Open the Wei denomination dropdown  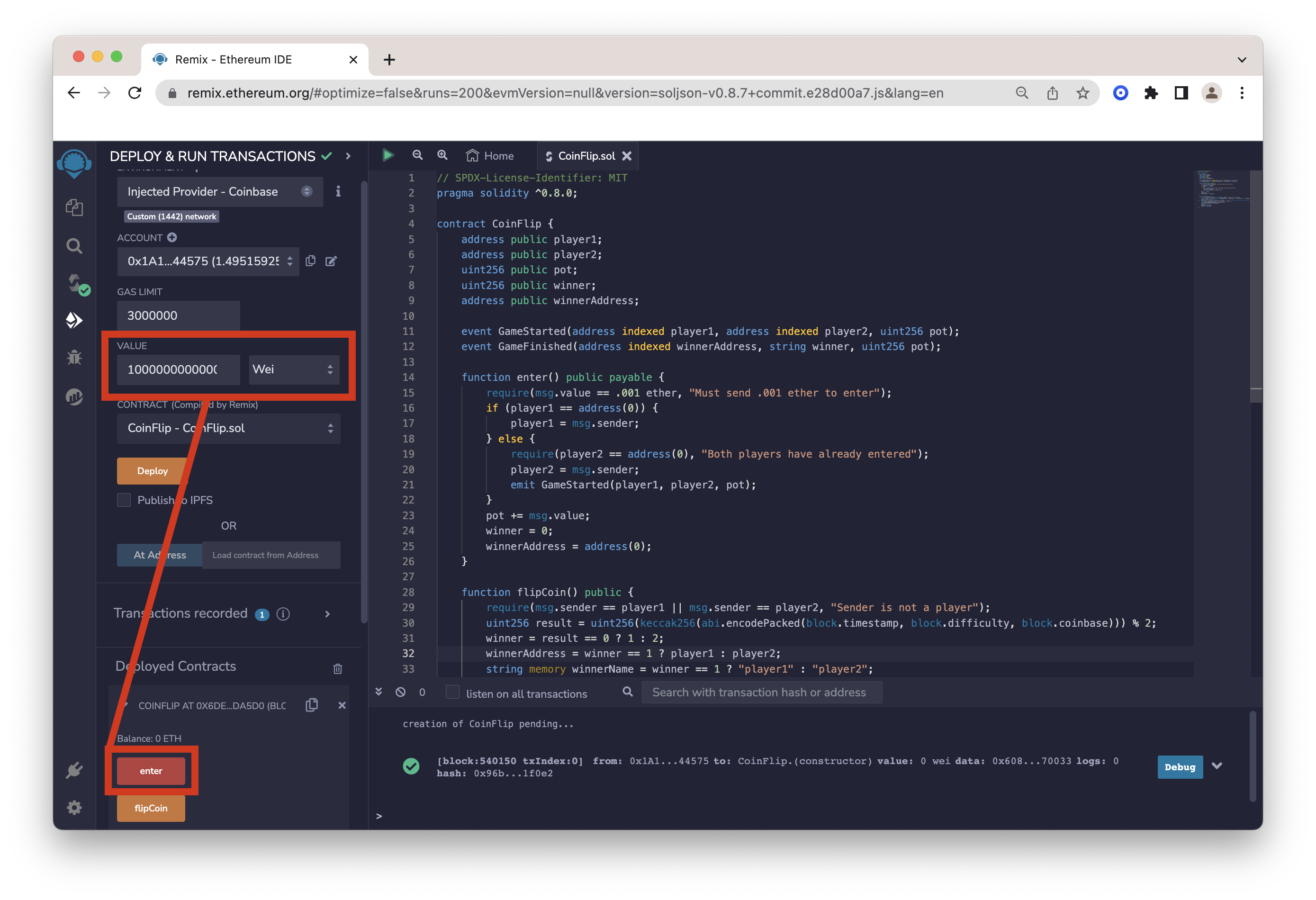(x=293, y=369)
